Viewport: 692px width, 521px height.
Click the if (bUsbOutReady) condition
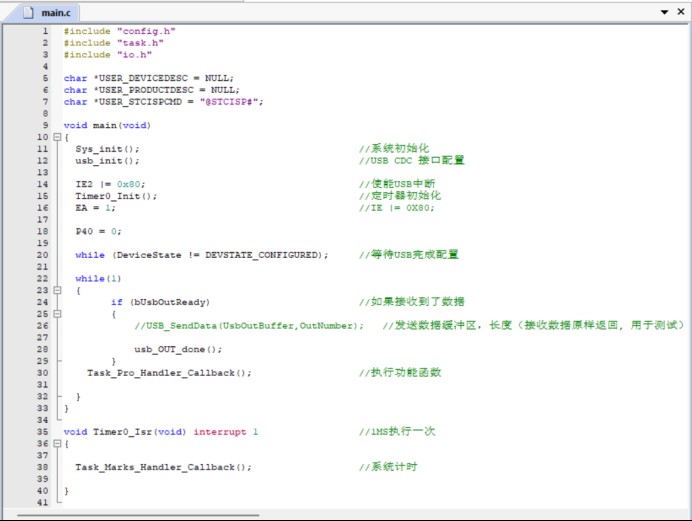pyautogui.click(x=161, y=302)
